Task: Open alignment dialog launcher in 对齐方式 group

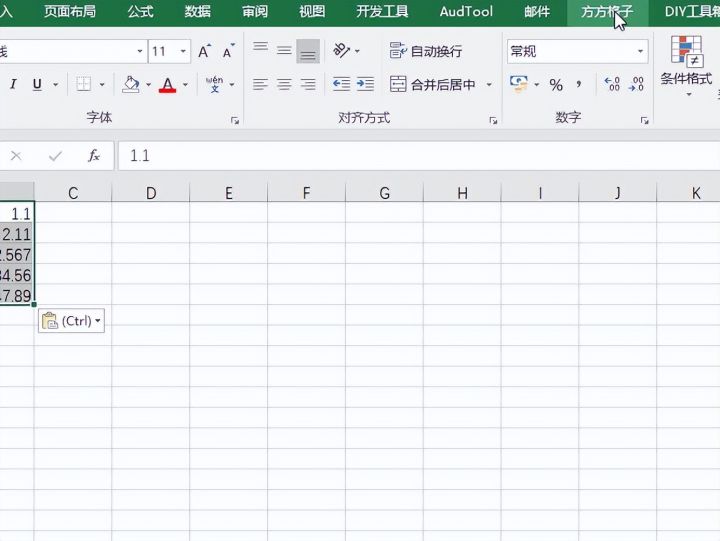Action: click(494, 121)
